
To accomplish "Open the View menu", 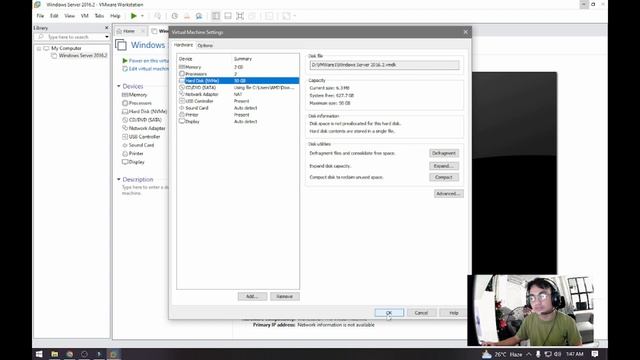I will click(69, 16).
